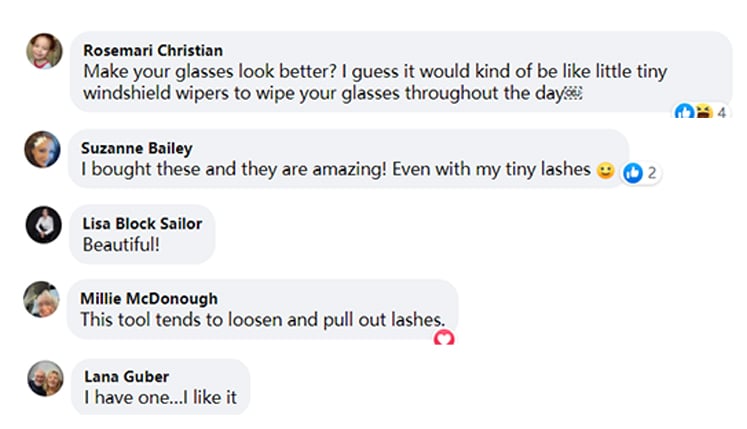Show reaction count 2 on Suzanne's comment
The width and height of the screenshot is (747, 429).
coord(651,173)
